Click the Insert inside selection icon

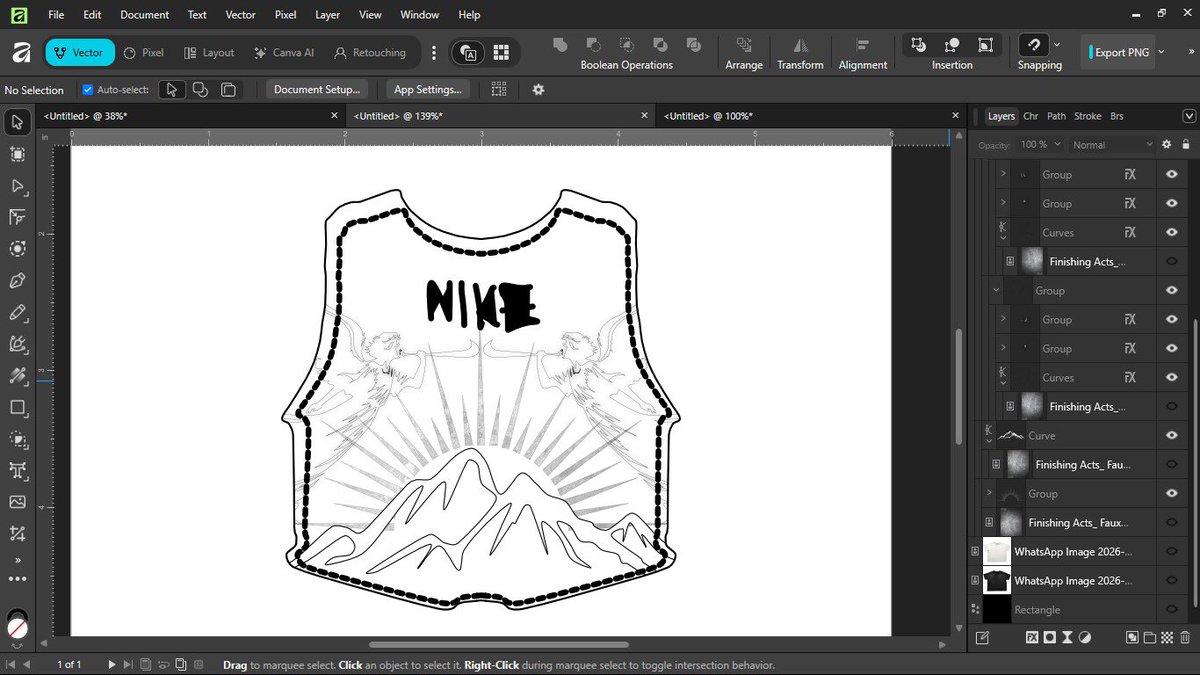[985, 45]
